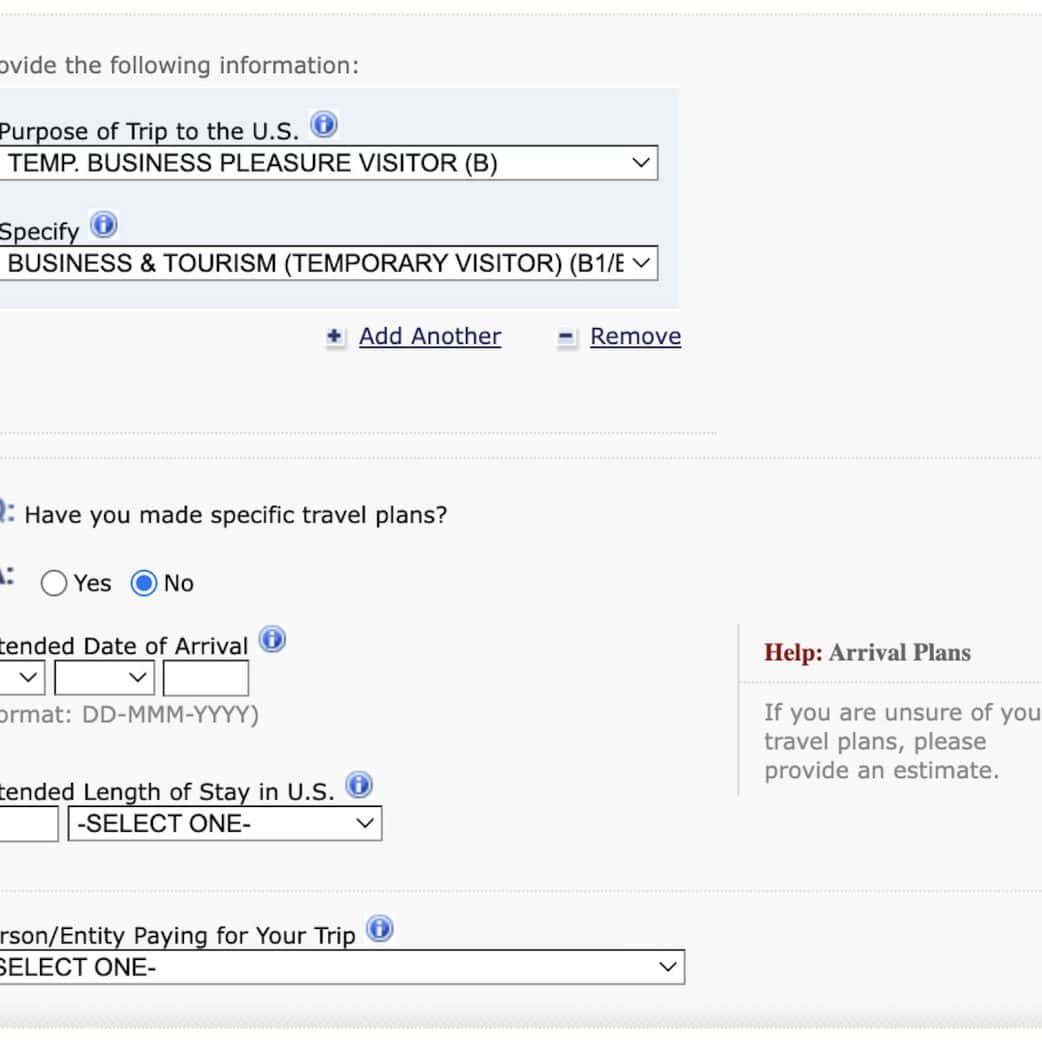
Task: Click the length of stay number field
Action: pyautogui.click(x=28, y=824)
